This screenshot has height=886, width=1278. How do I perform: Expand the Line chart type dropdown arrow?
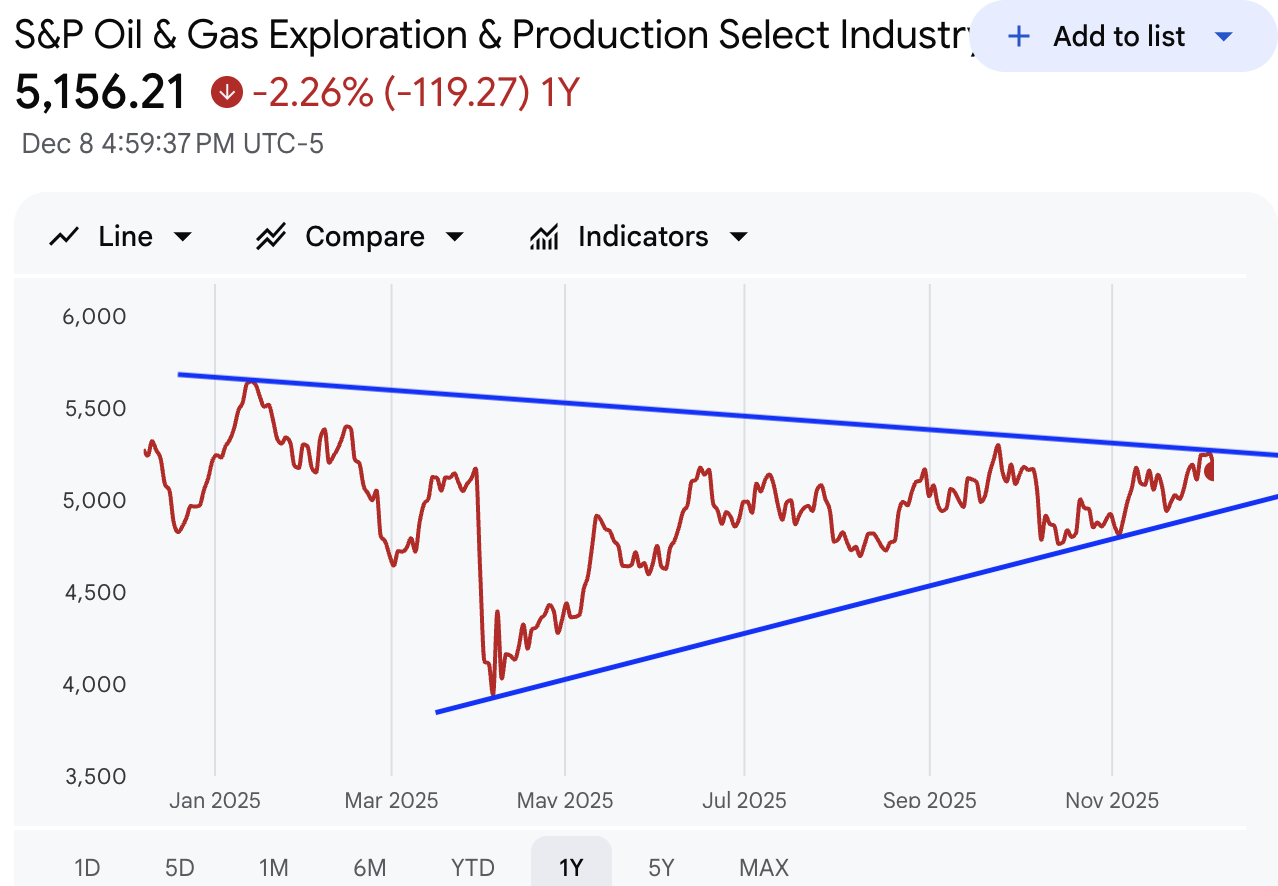click(183, 237)
